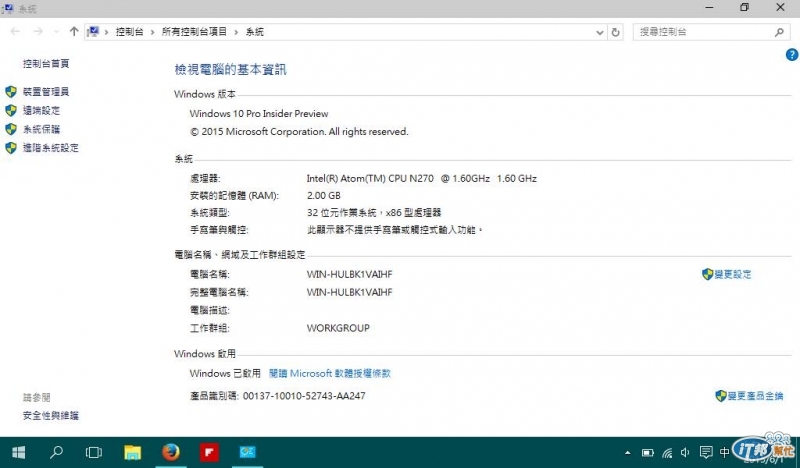
Task: Click shield icon beside 變更設定
Action: point(708,274)
